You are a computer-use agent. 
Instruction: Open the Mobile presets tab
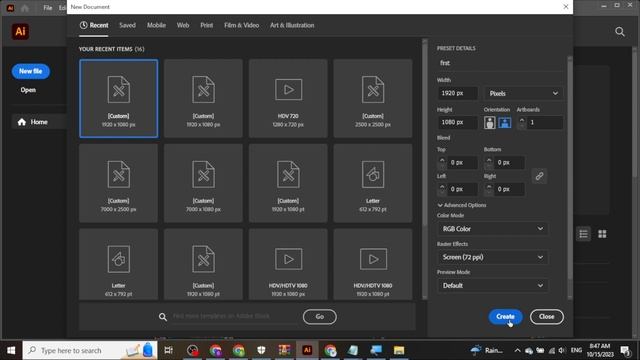pos(156,25)
